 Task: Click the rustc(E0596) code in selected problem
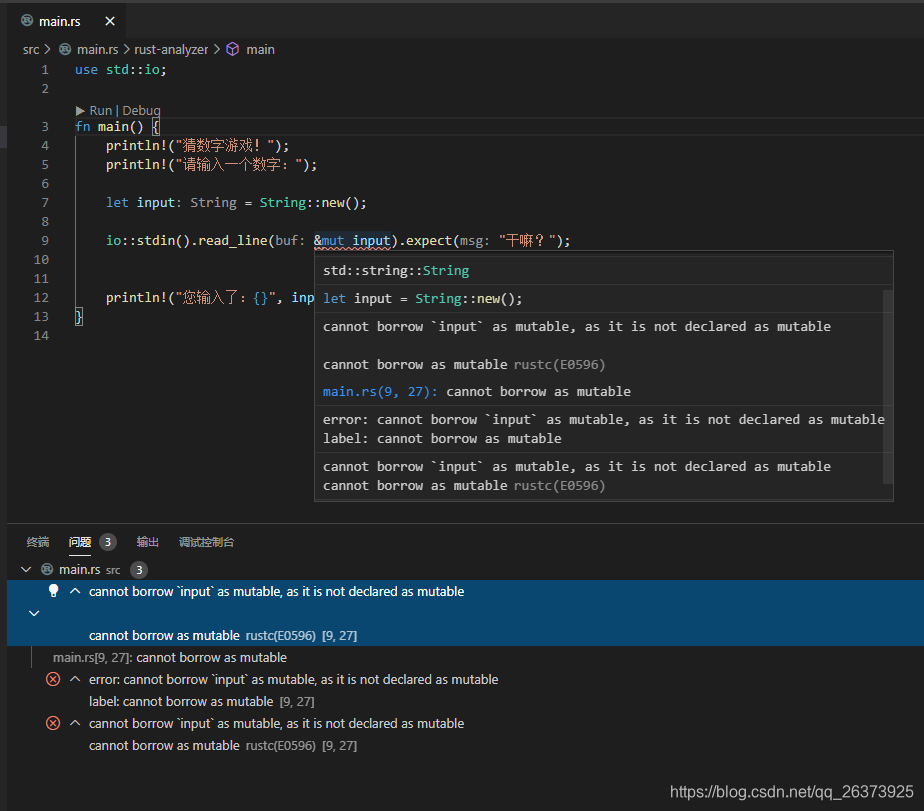tap(280, 635)
